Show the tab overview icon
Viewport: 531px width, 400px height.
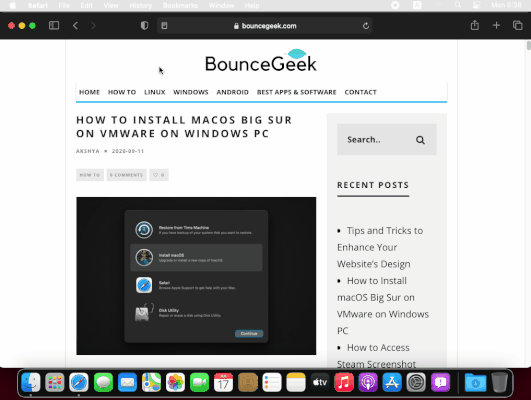coord(517,25)
